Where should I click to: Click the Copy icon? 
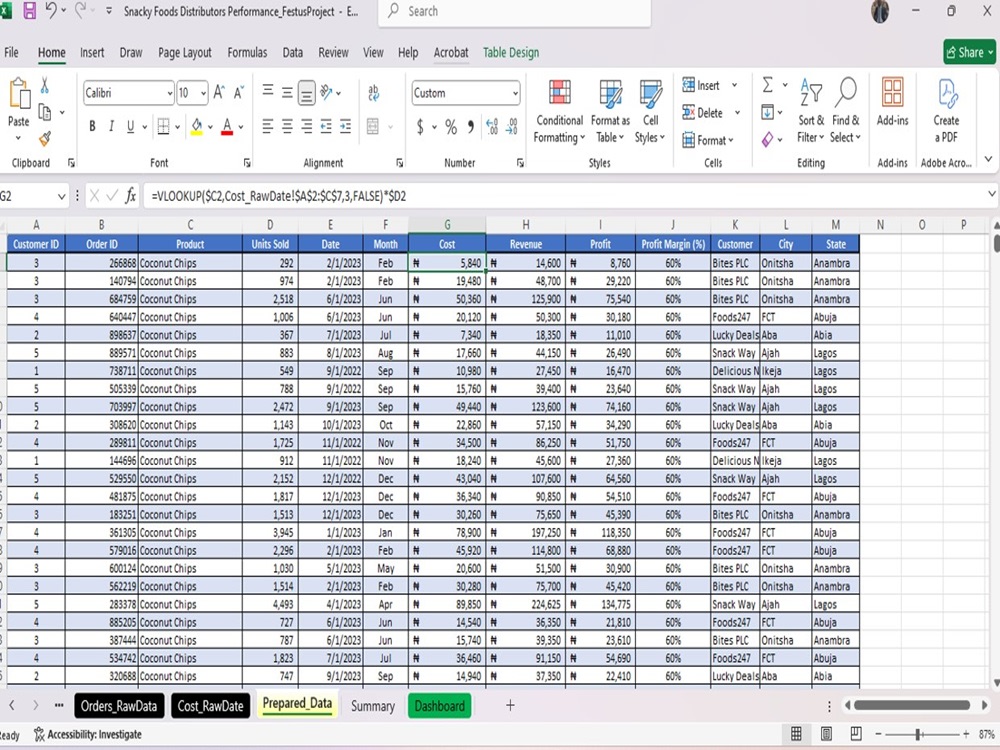pos(45,112)
